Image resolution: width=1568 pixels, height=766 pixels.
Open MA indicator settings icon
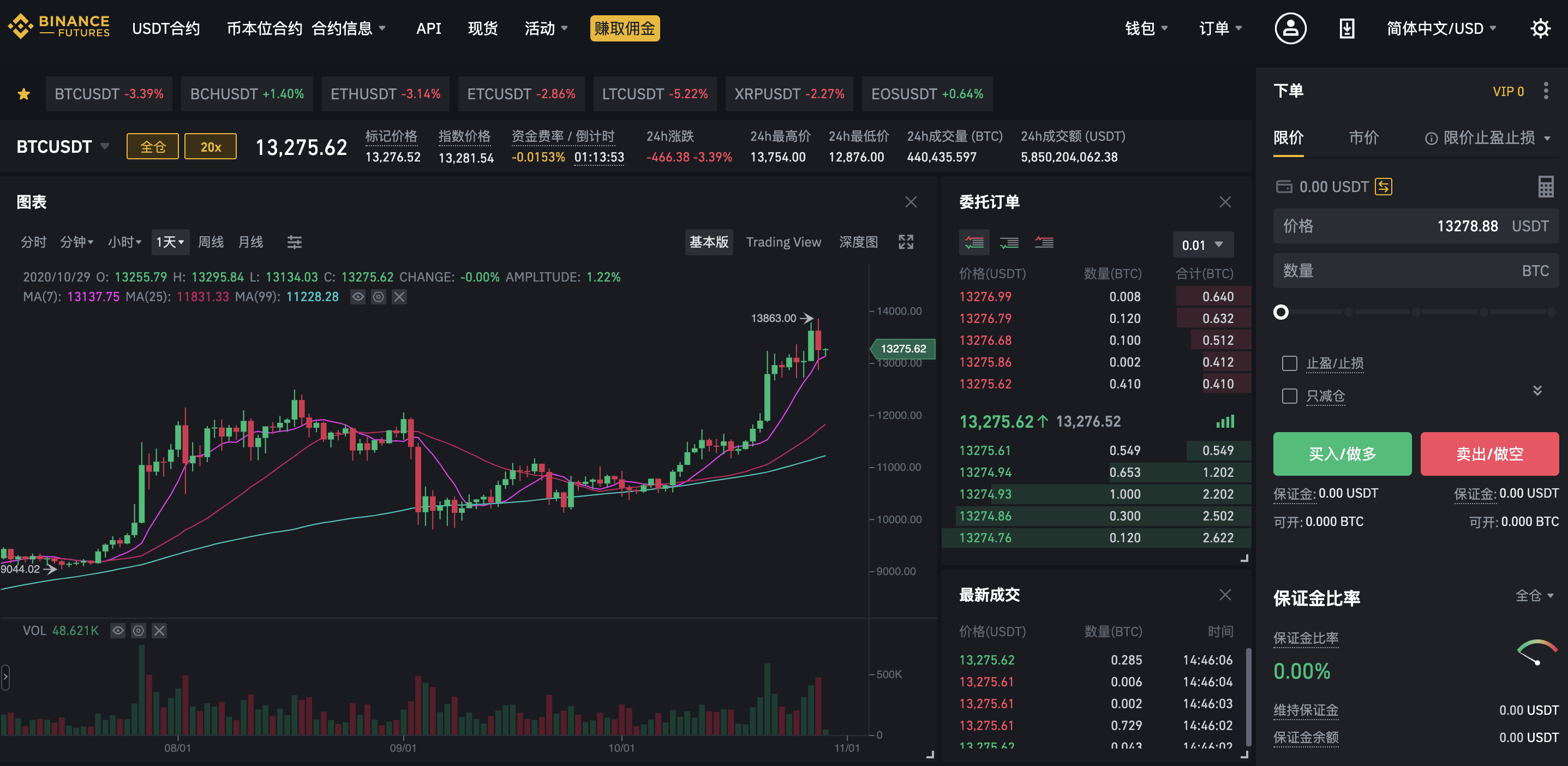[x=379, y=297]
